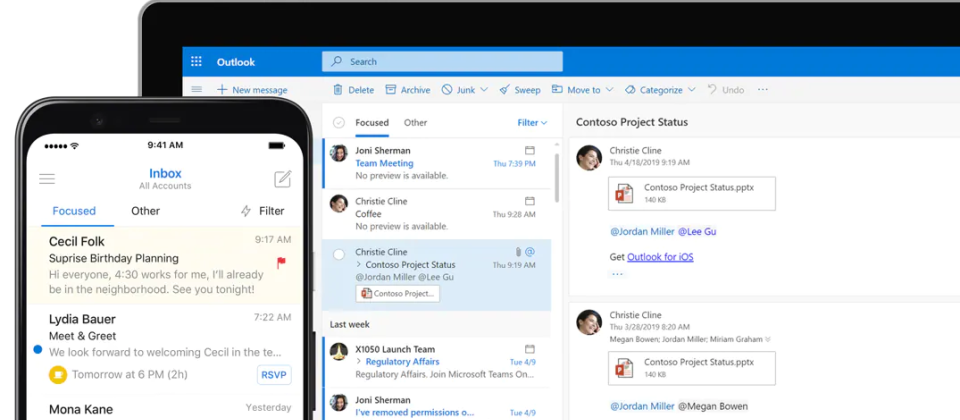Click the Undo button
The height and width of the screenshot is (420, 960).
pos(726,89)
